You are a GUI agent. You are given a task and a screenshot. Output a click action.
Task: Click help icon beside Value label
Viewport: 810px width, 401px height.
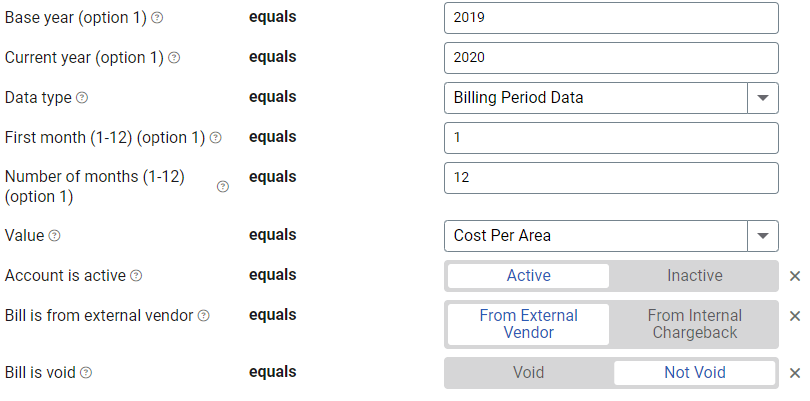54,236
